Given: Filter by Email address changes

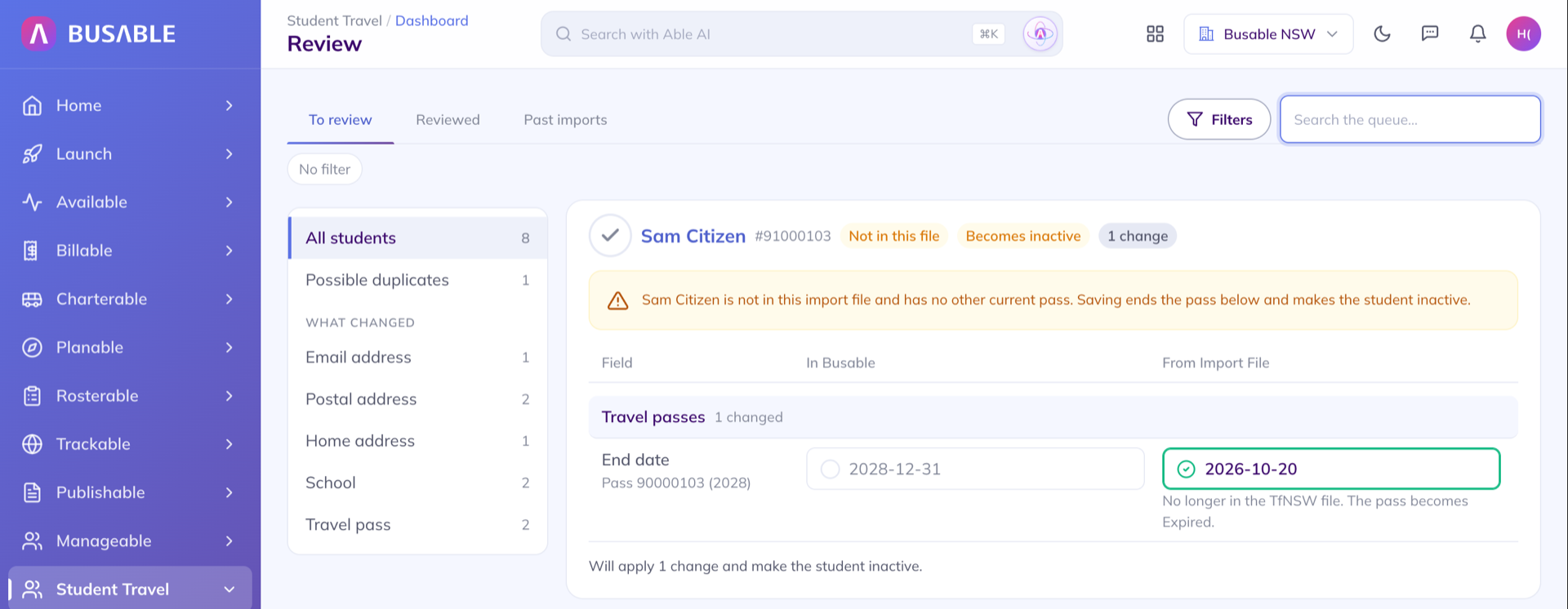Looking at the screenshot, I should click(418, 358).
